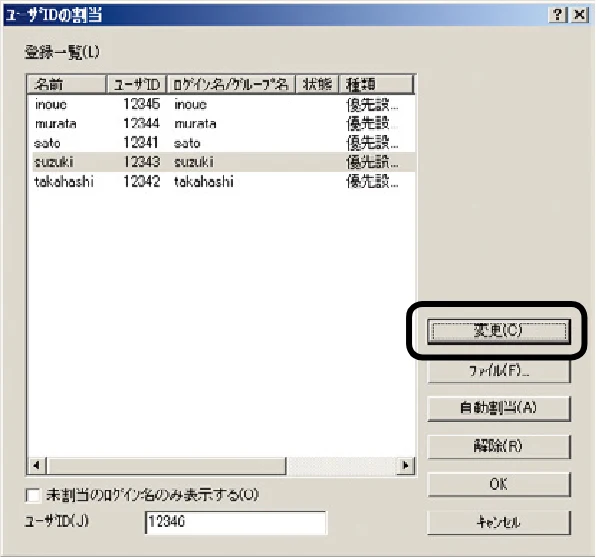This screenshot has width=596, height=557.
Task: Sort by the 種類 column header
Action: tap(376, 84)
